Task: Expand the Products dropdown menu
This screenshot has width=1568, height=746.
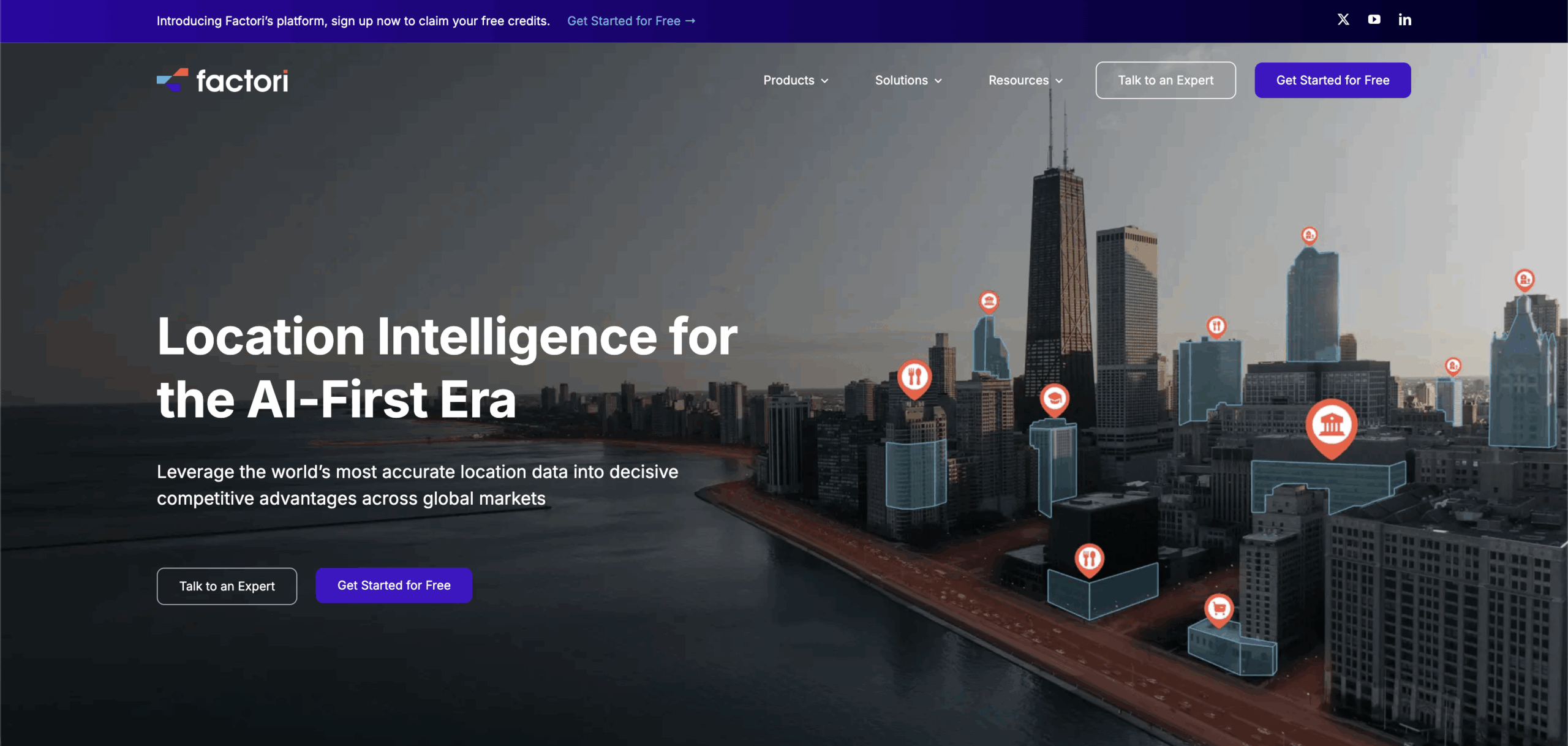Action: tap(788, 80)
